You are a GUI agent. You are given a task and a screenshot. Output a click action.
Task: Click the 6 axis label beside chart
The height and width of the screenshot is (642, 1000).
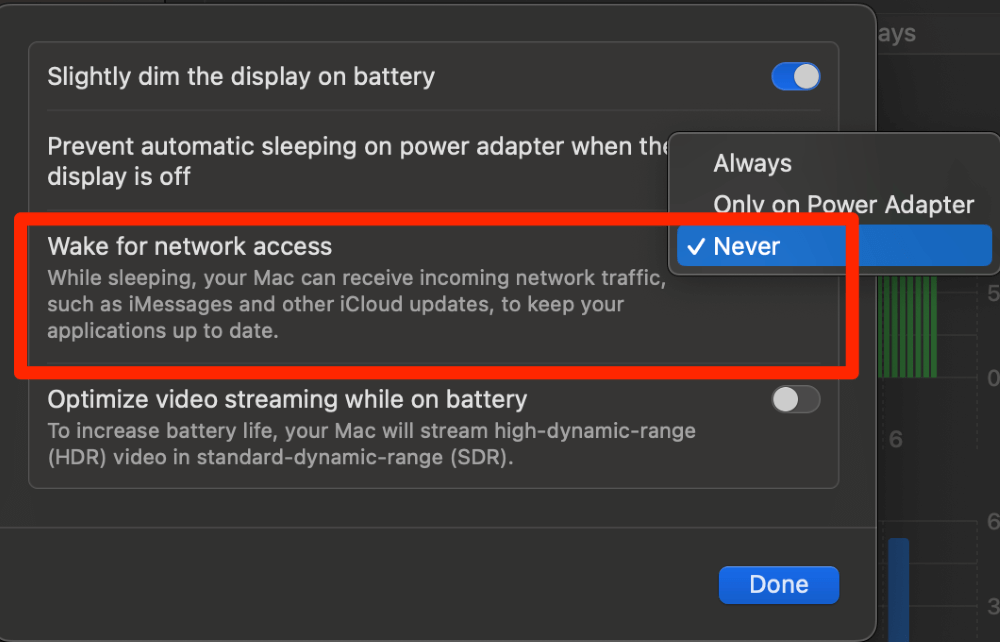[x=896, y=439]
